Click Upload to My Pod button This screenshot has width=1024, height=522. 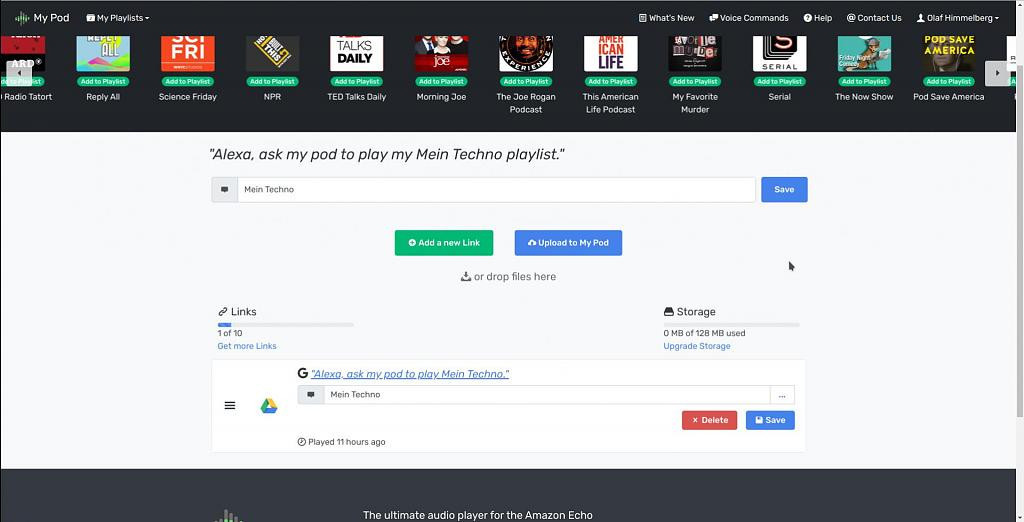(568, 243)
